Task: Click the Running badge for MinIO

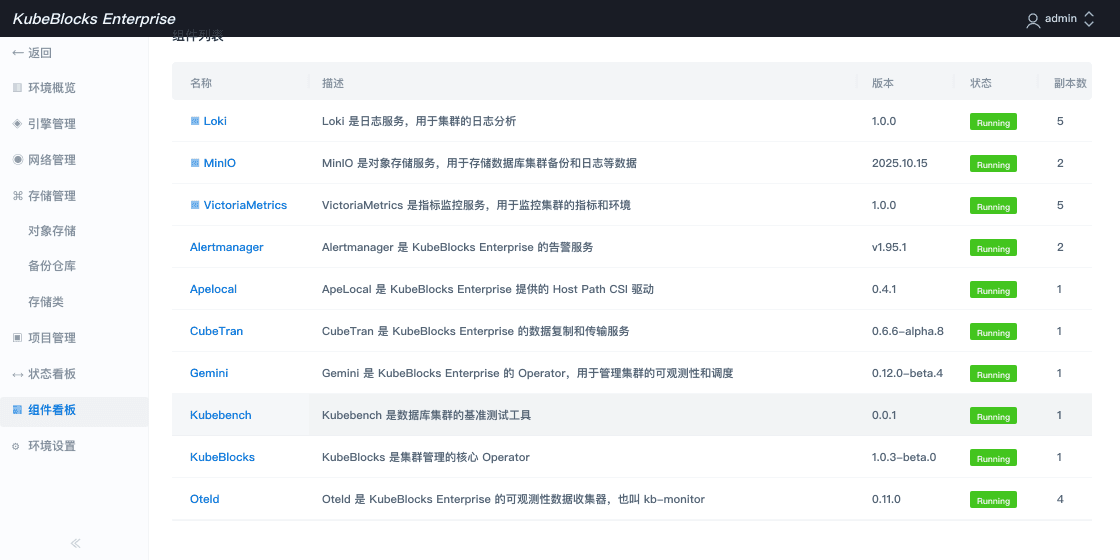Action: pyautogui.click(x=993, y=164)
